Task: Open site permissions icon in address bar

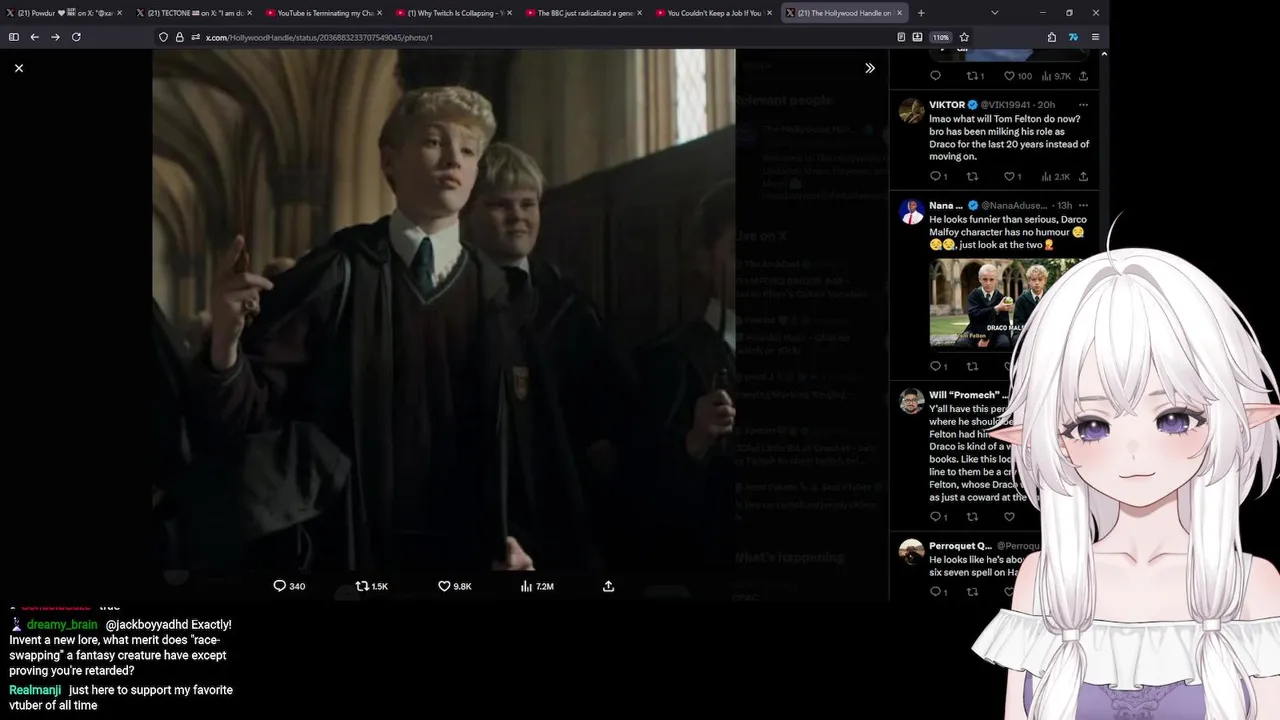Action: [x=196, y=37]
